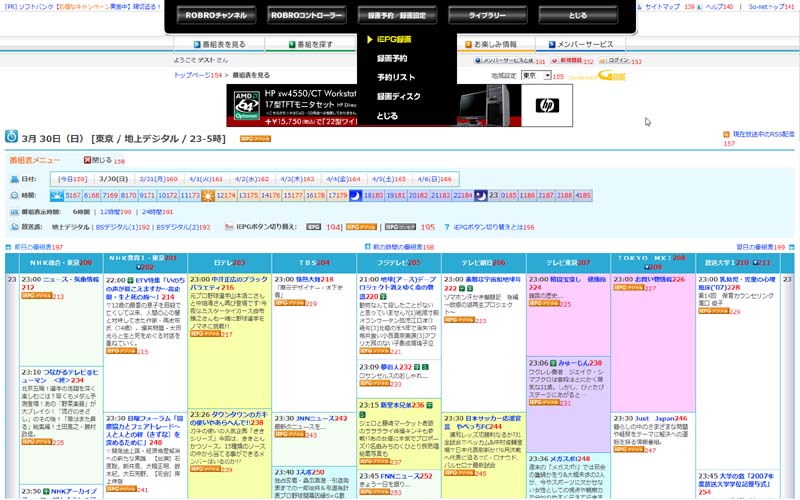Viewport: 800px width, 500px height.
Task: Select 録画予約 in the dropdown menu
Action: tap(392, 58)
